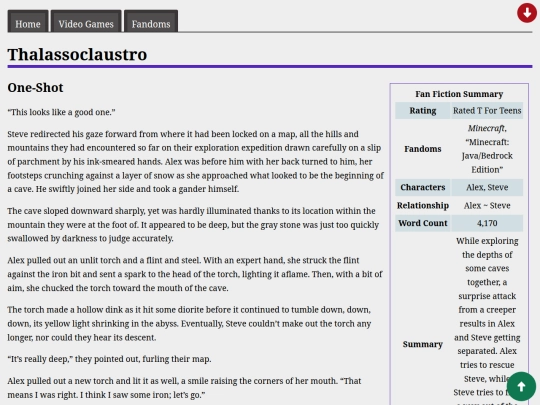The width and height of the screenshot is (540, 405).
Task: Open the Video Games tab
Action: click(86, 21)
